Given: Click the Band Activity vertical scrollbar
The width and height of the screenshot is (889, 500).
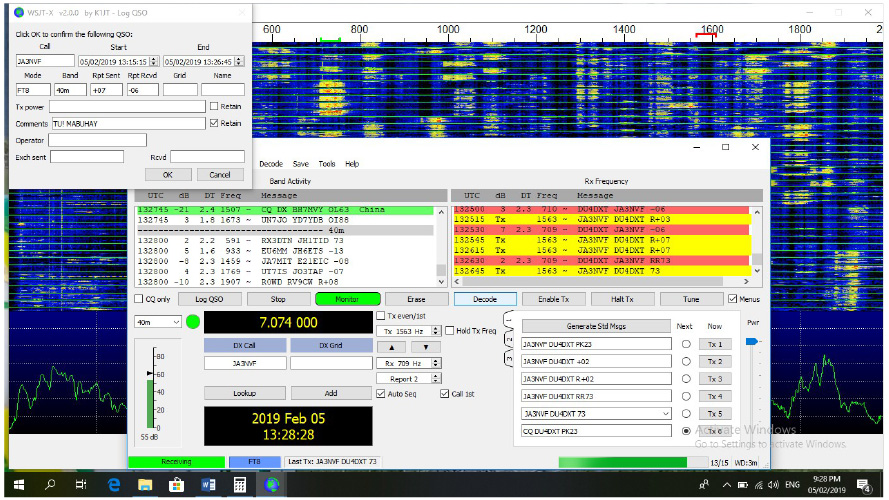Looking at the screenshot, I should (441, 246).
